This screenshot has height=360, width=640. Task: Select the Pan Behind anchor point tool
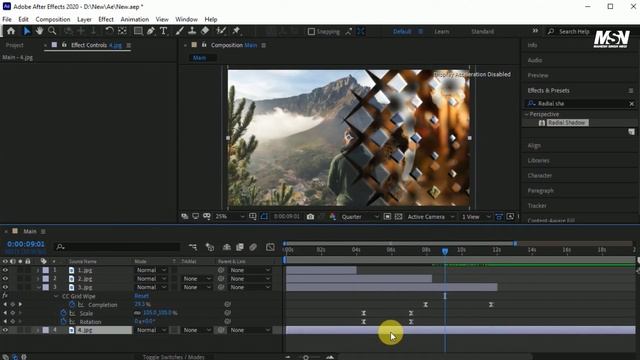point(122,31)
